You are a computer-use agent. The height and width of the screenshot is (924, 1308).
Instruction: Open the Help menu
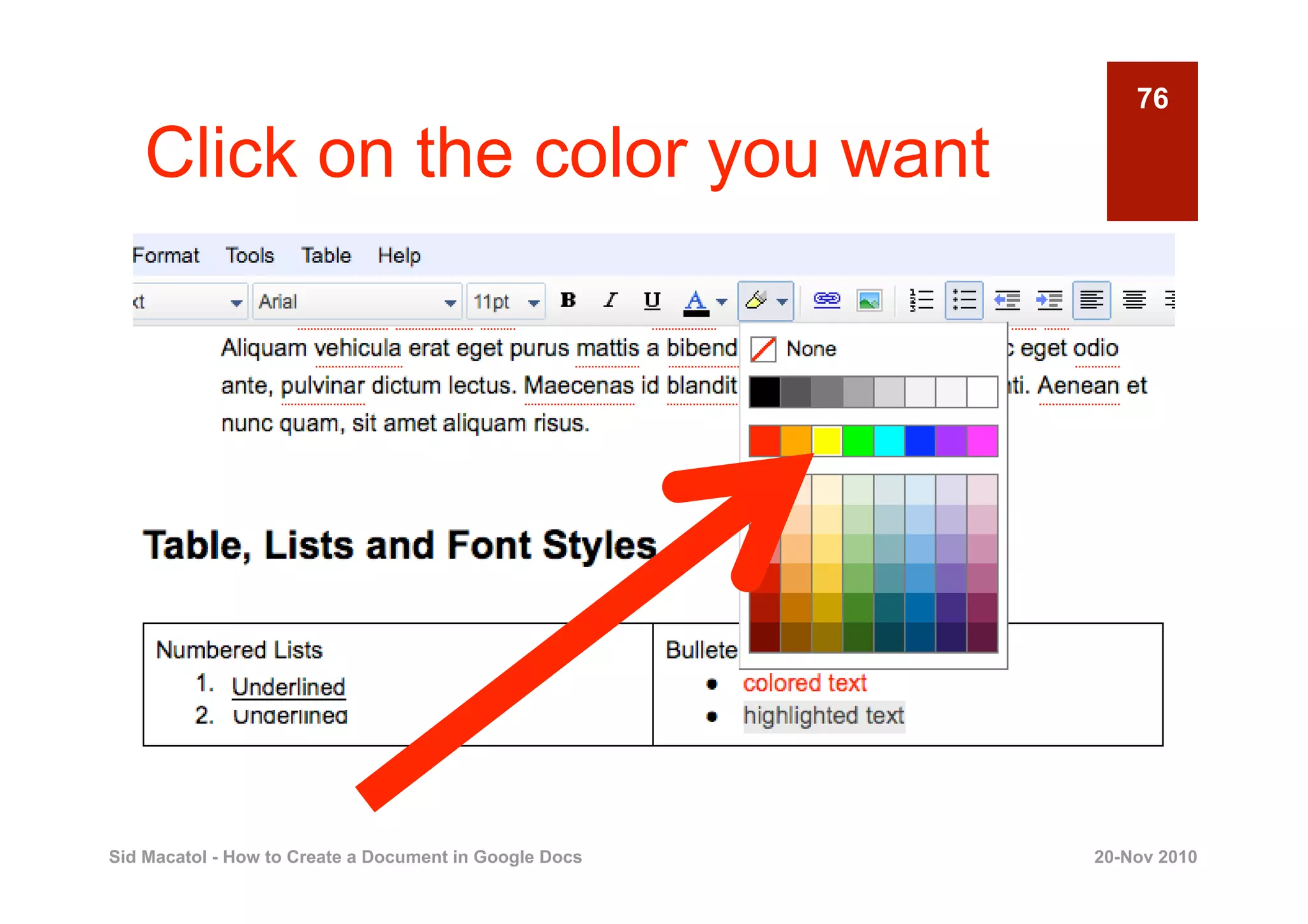pyautogui.click(x=399, y=255)
